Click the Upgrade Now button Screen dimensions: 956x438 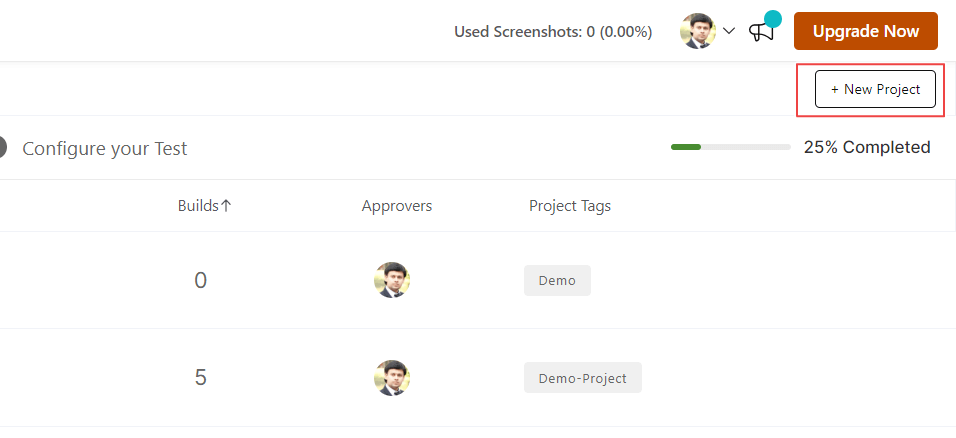(865, 31)
